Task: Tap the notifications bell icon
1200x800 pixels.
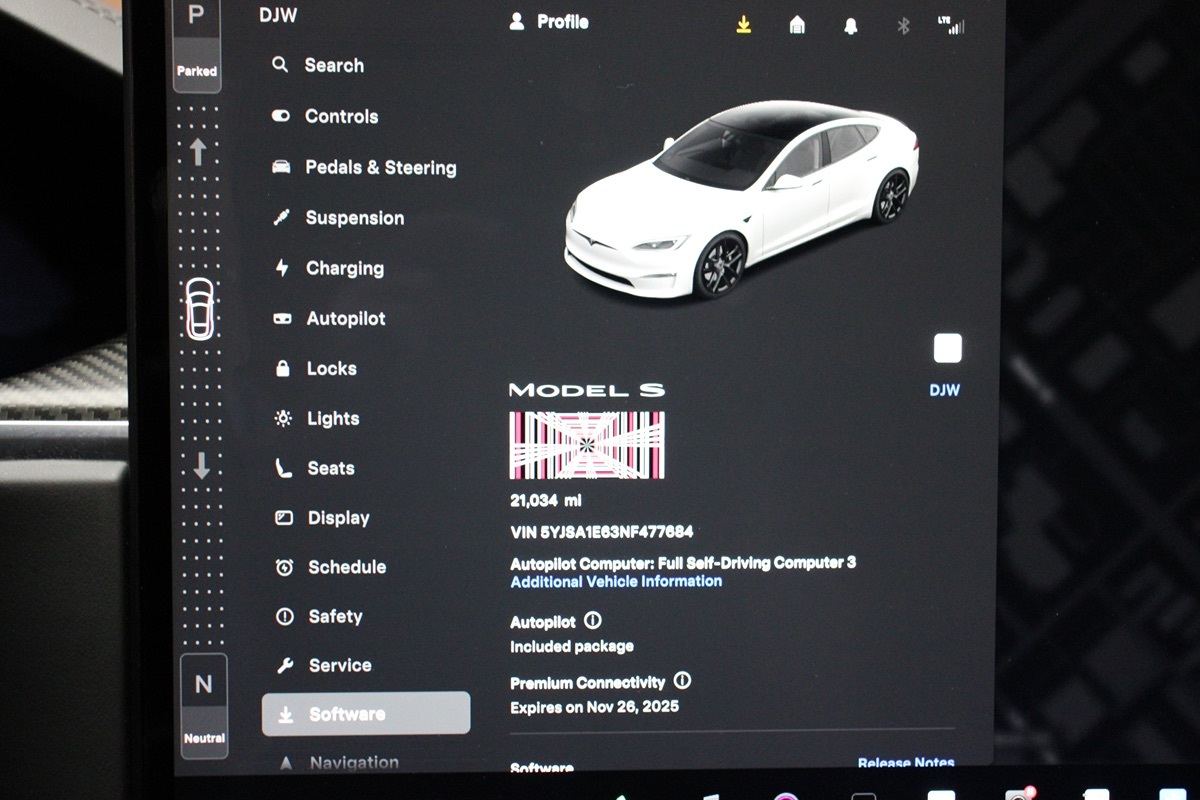Action: (x=850, y=26)
